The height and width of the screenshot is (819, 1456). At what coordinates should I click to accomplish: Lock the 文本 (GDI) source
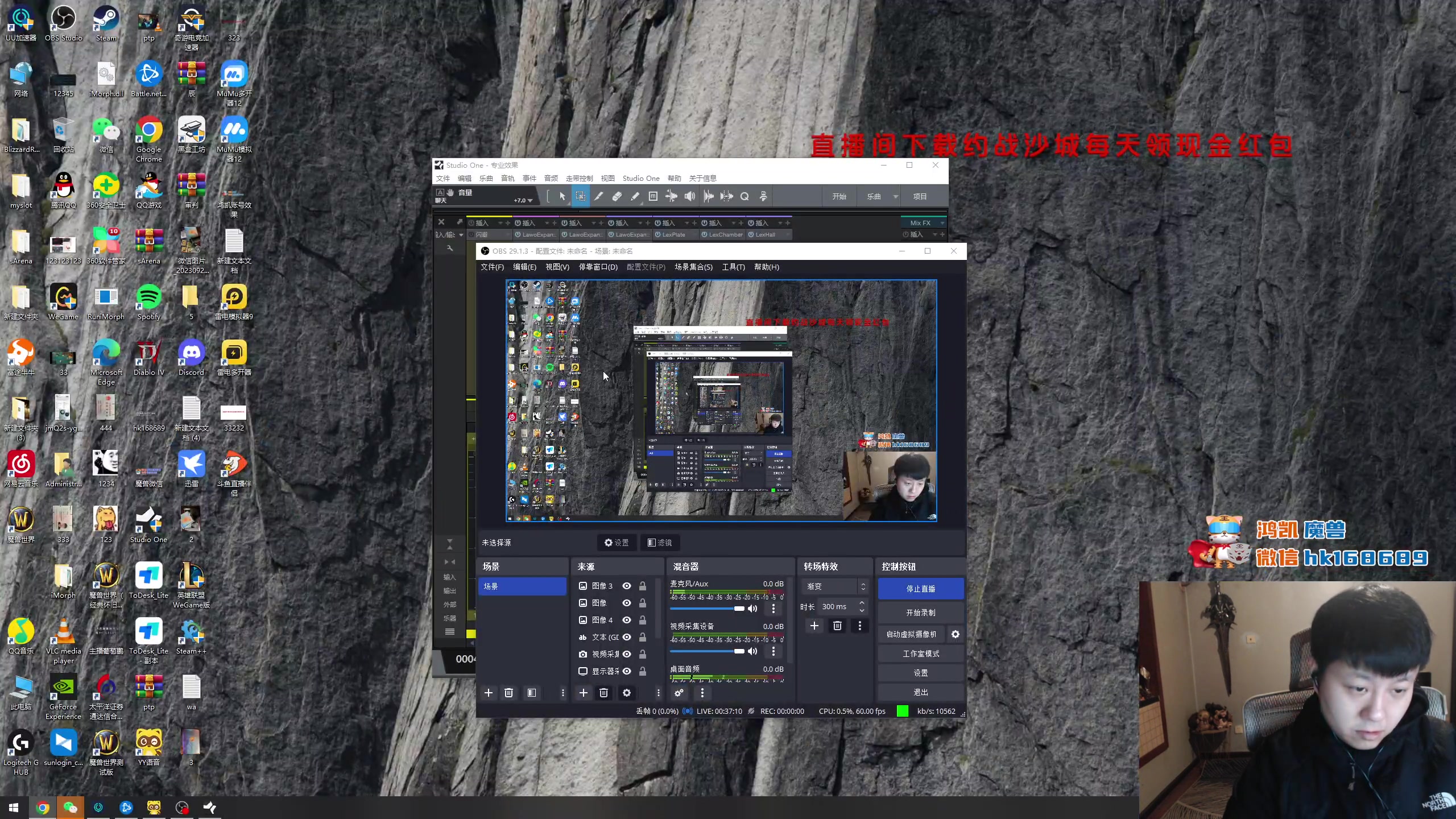pyautogui.click(x=643, y=637)
